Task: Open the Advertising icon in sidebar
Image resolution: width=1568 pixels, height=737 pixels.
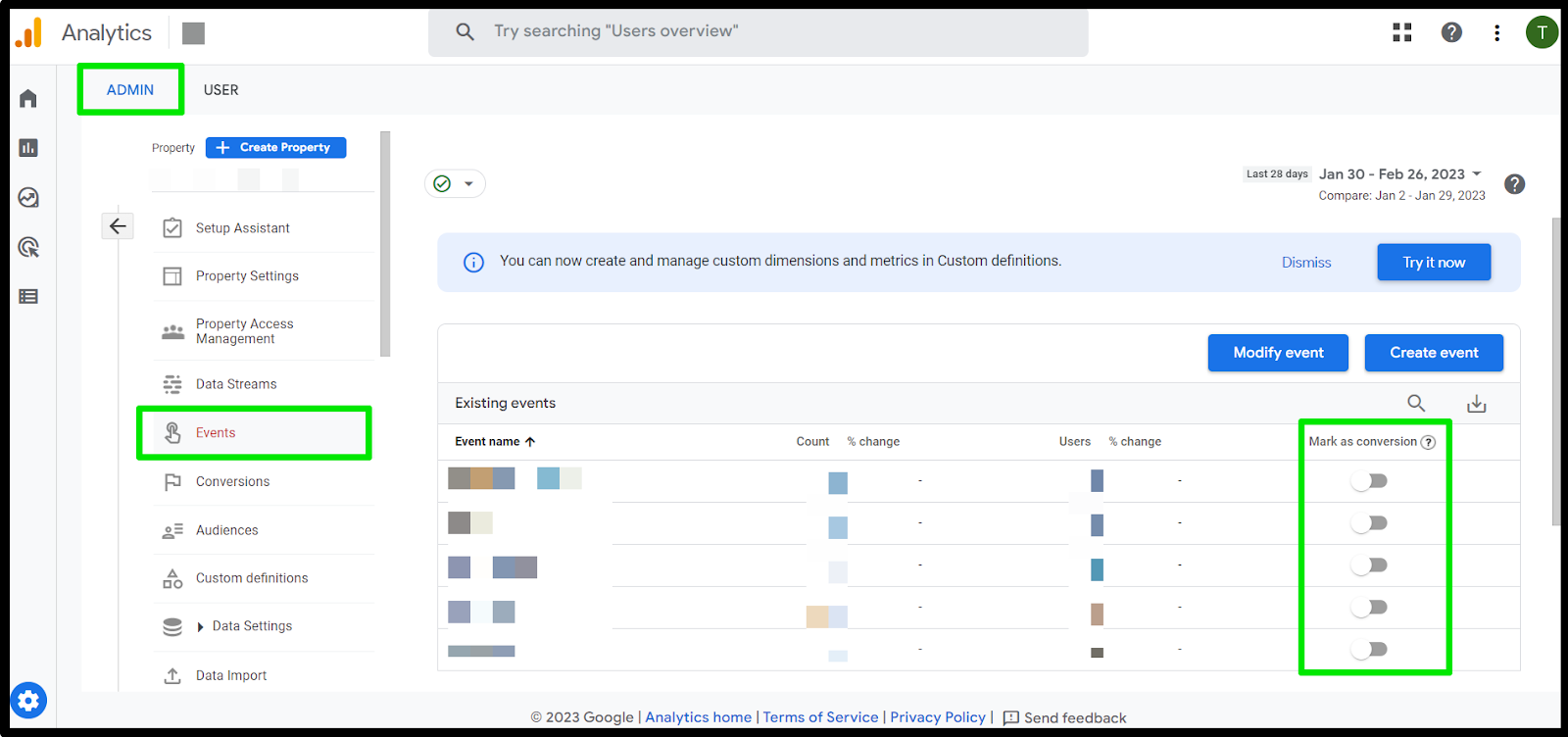Action: coord(28,247)
